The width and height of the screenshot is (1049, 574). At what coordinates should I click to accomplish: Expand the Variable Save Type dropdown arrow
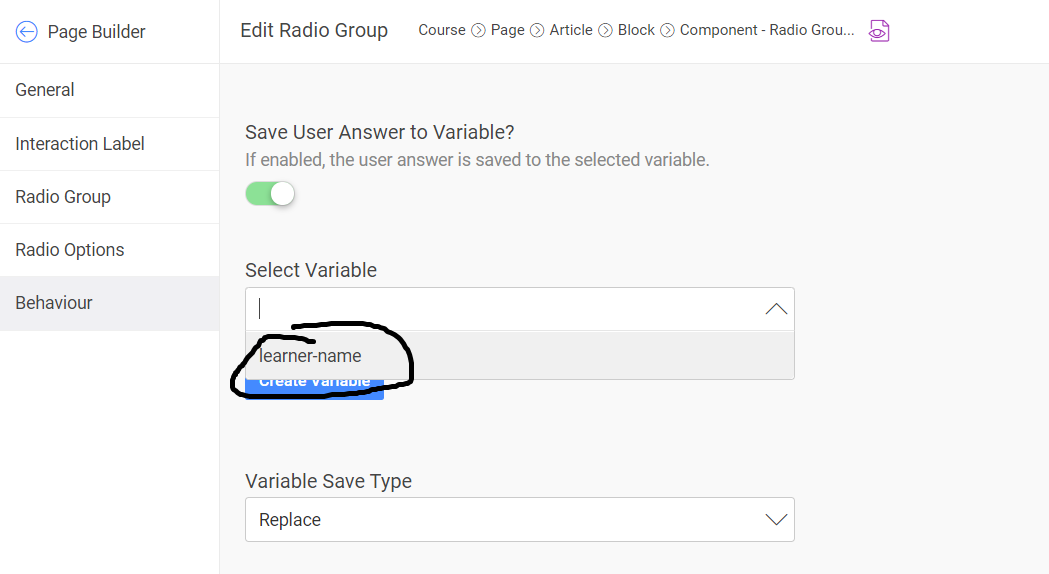pyautogui.click(x=776, y=520)
